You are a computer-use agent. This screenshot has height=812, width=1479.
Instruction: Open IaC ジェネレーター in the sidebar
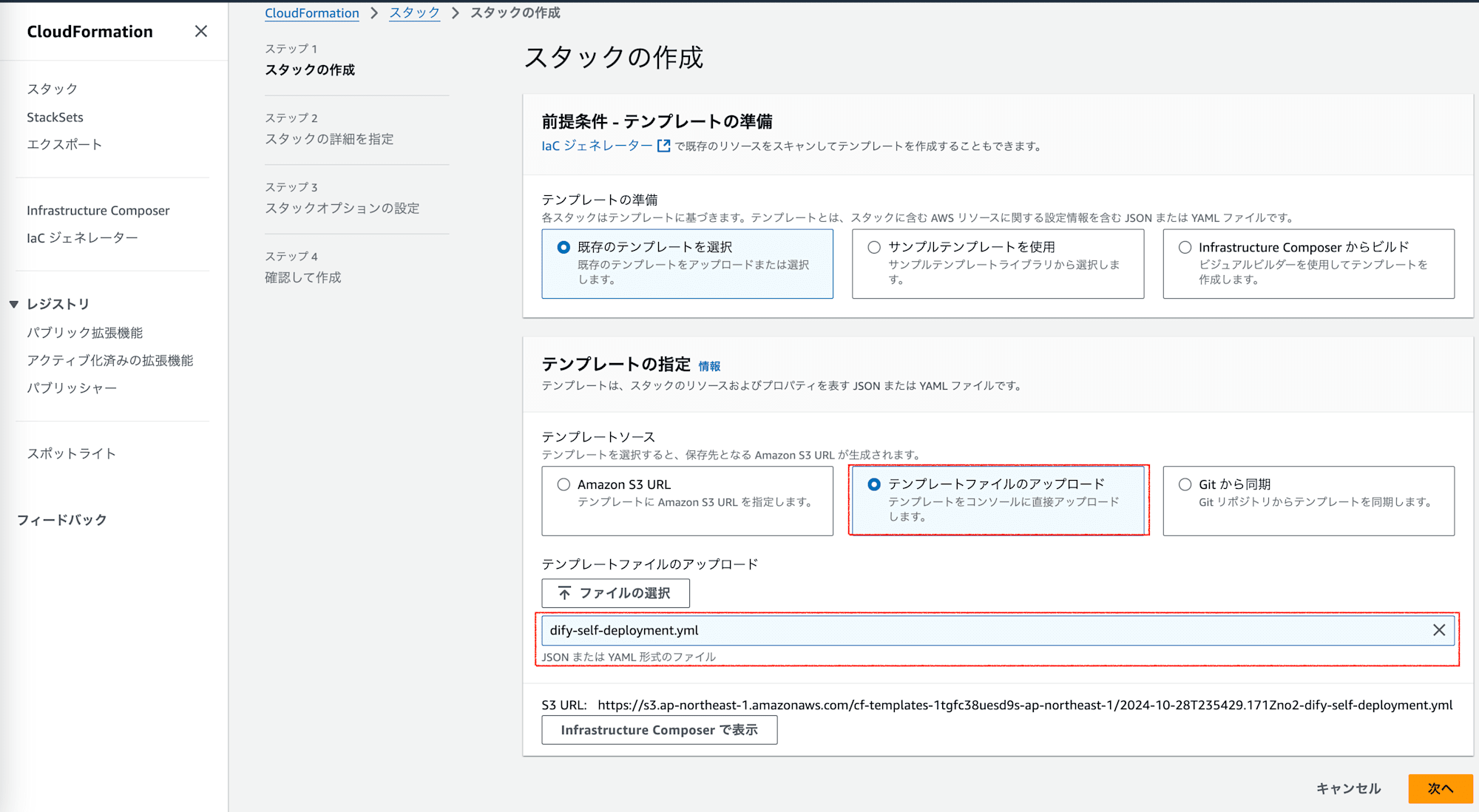(x=82, y=237)
